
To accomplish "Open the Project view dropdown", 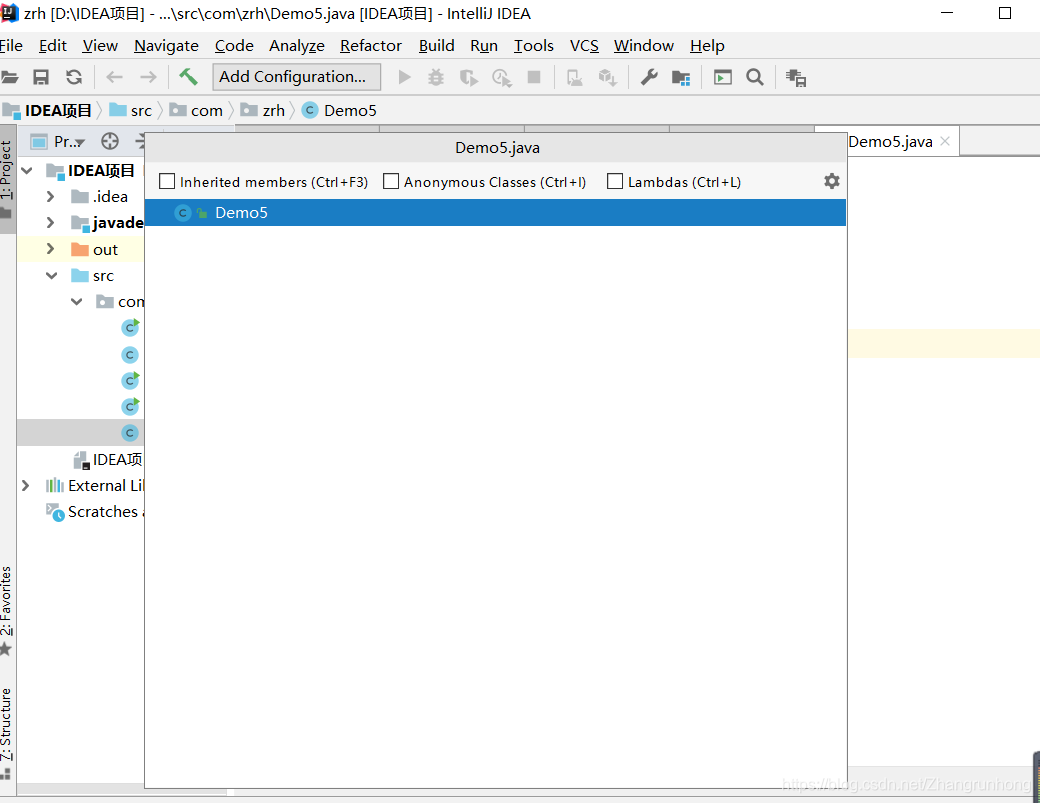I will (x=70, y=141).
